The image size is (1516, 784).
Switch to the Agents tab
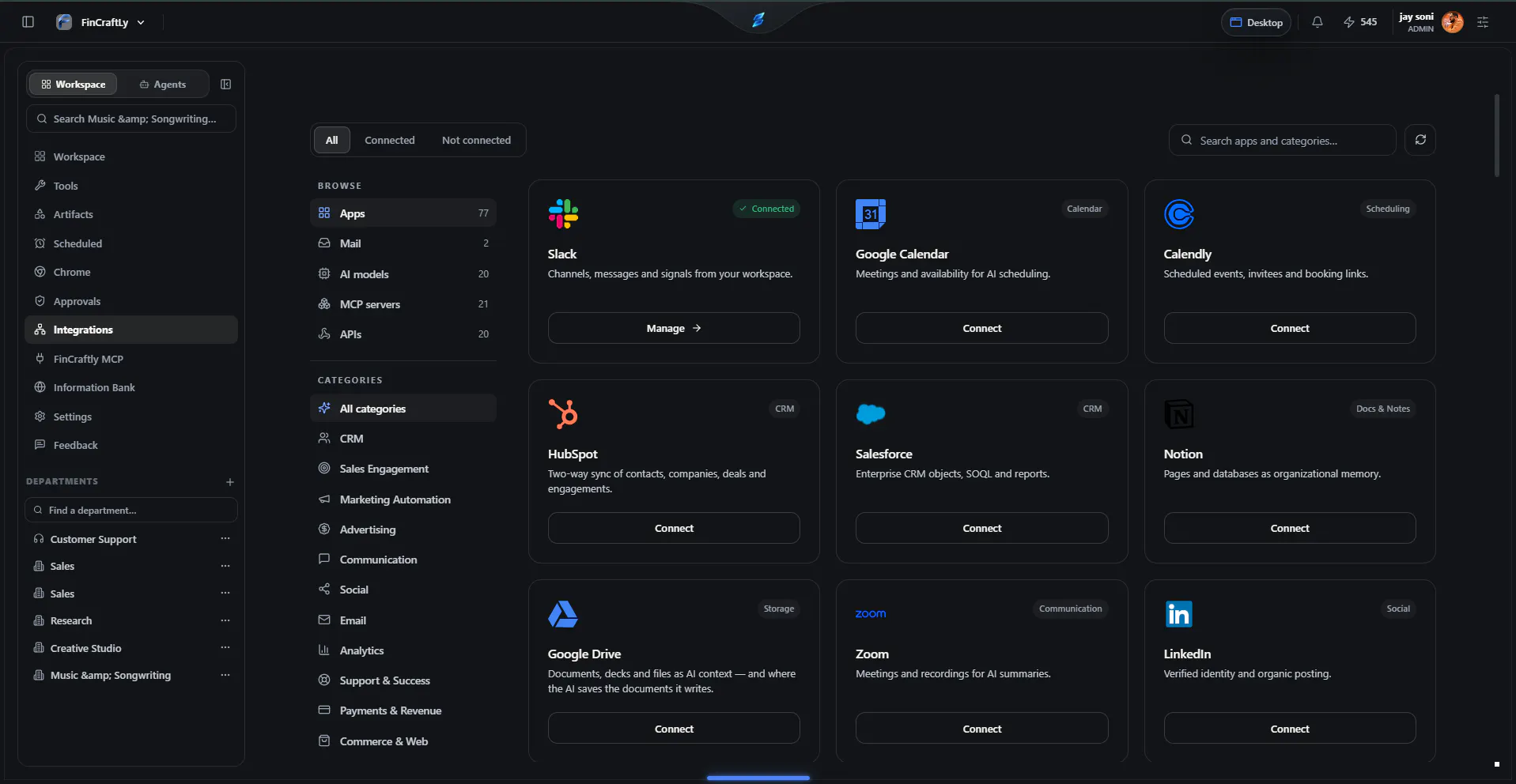[163, 84]
